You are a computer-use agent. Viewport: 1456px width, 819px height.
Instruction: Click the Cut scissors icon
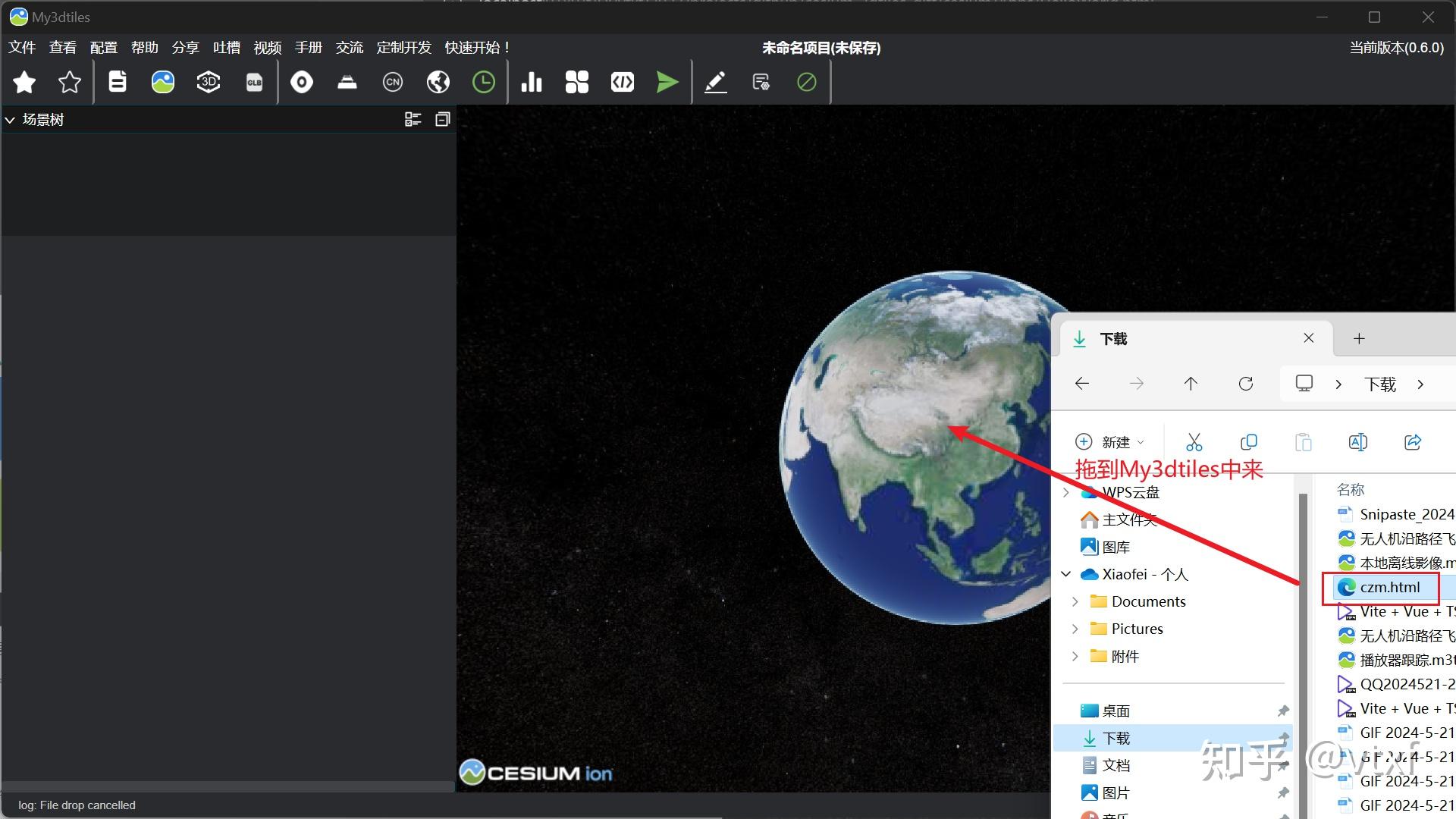(1194, 442)
